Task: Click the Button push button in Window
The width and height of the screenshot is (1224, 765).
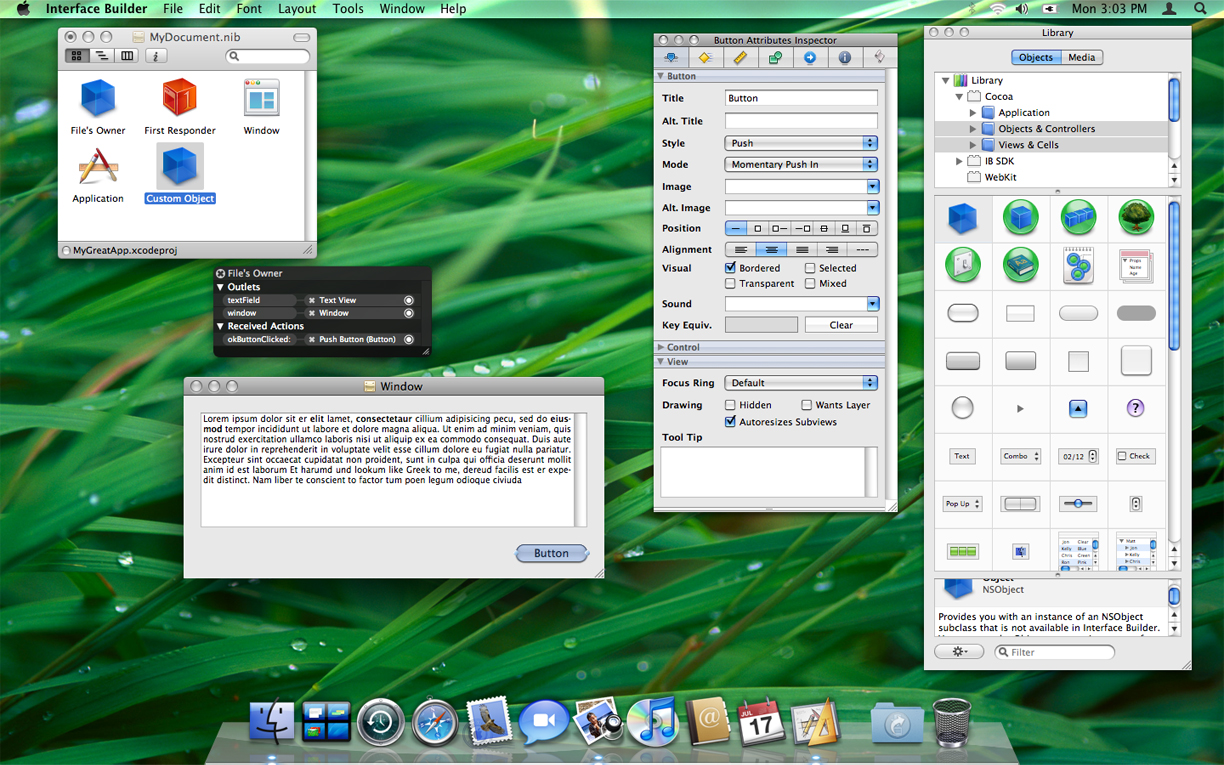Action: [552, 553]
